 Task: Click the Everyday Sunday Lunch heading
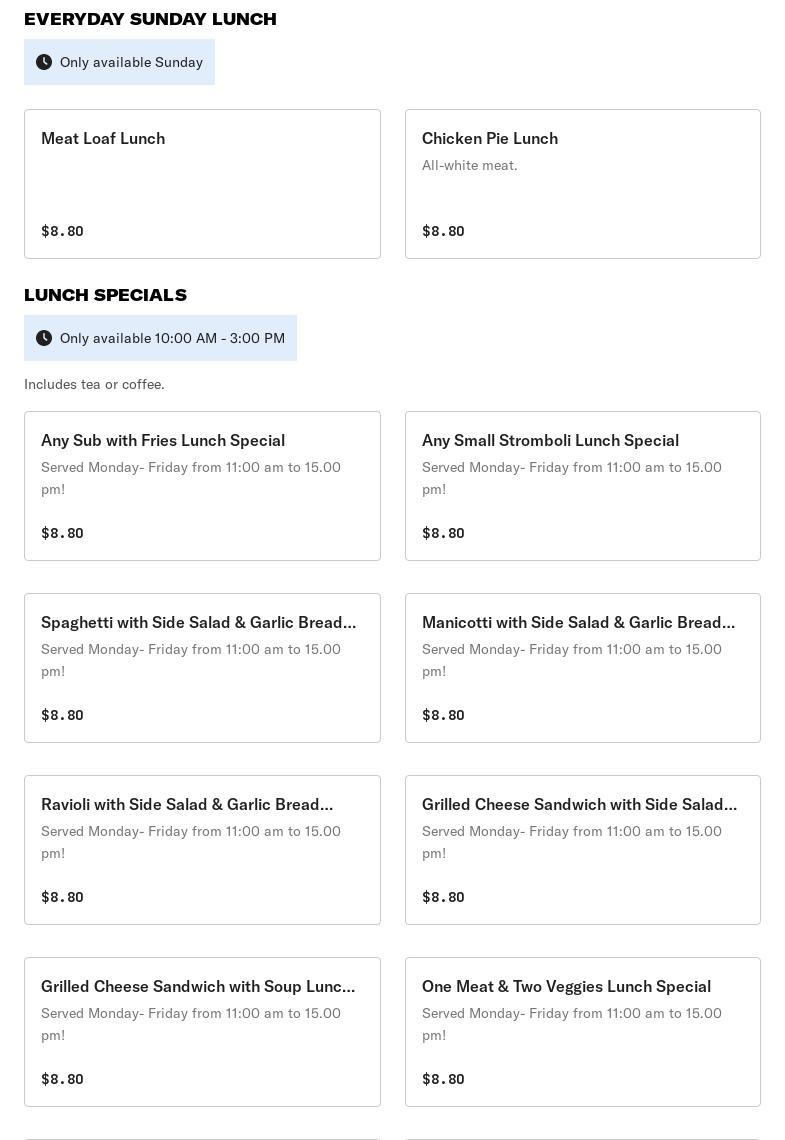150,19
